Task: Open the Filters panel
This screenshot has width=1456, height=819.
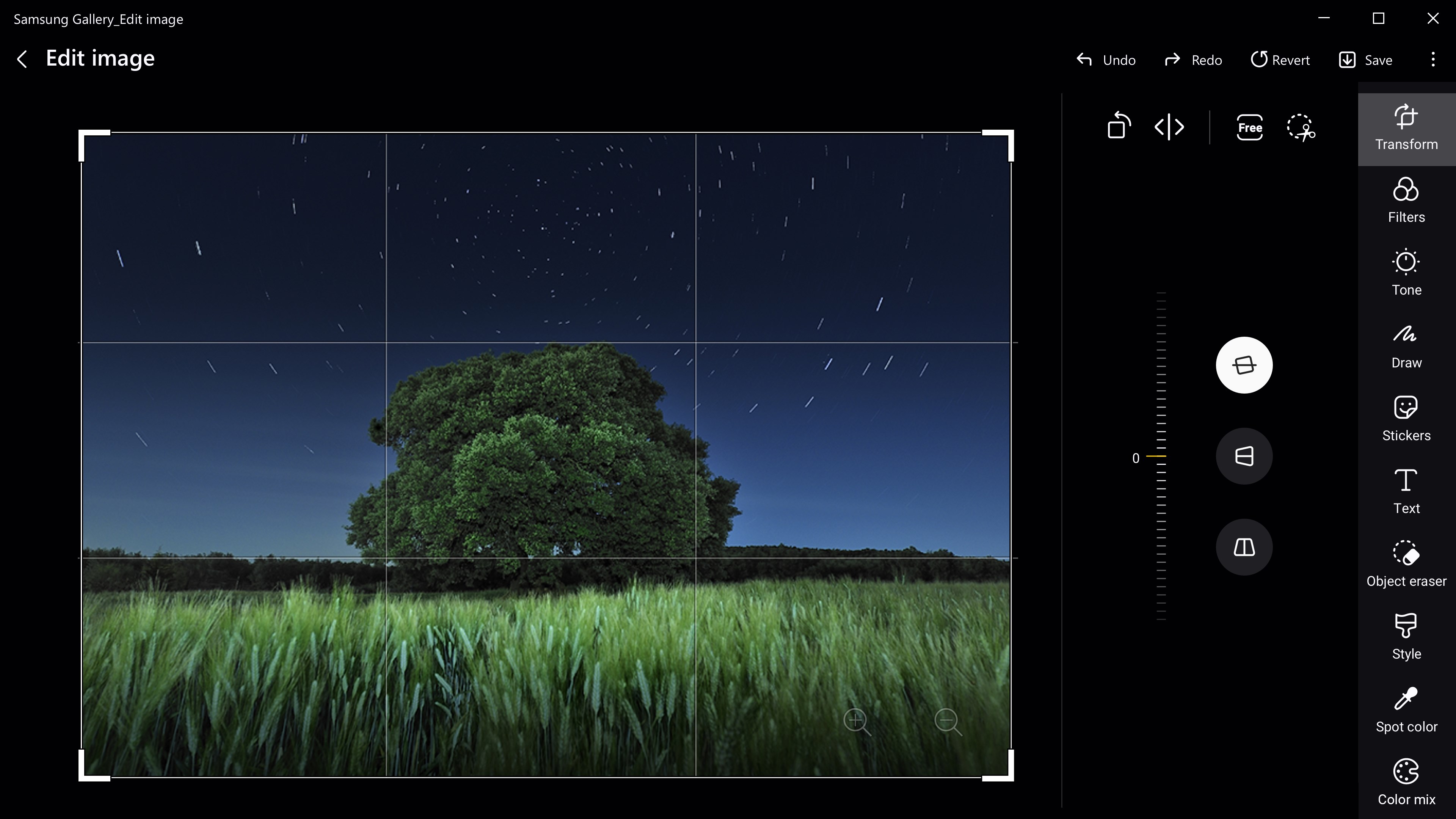Action: tap(1406, 199)
